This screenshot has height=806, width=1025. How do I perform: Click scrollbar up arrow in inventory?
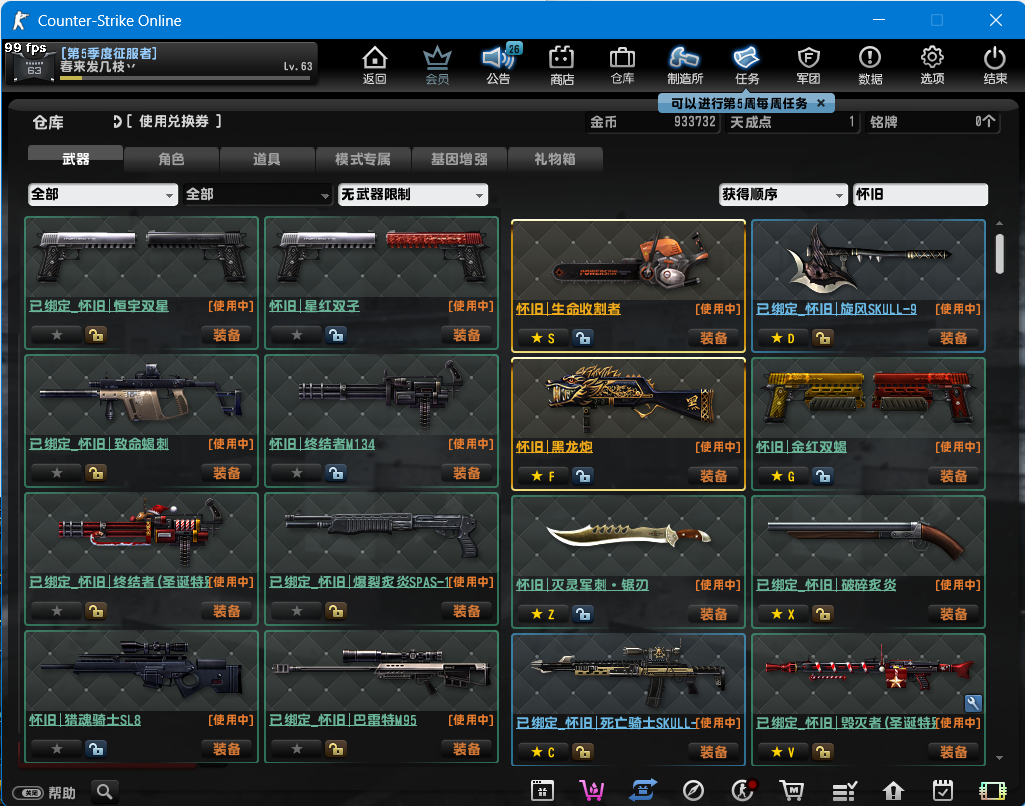[x=1000, y=224]
